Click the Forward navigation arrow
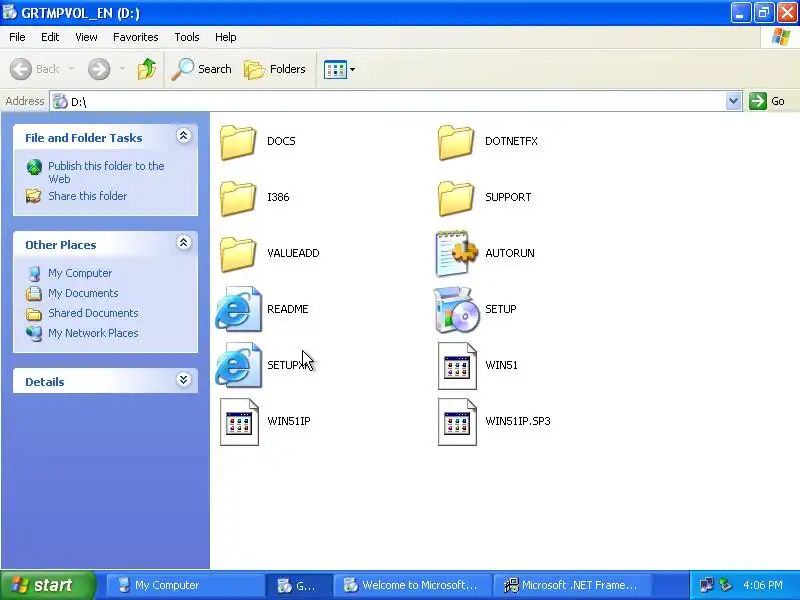The image size is (800, 600). [x=99, y=69]
